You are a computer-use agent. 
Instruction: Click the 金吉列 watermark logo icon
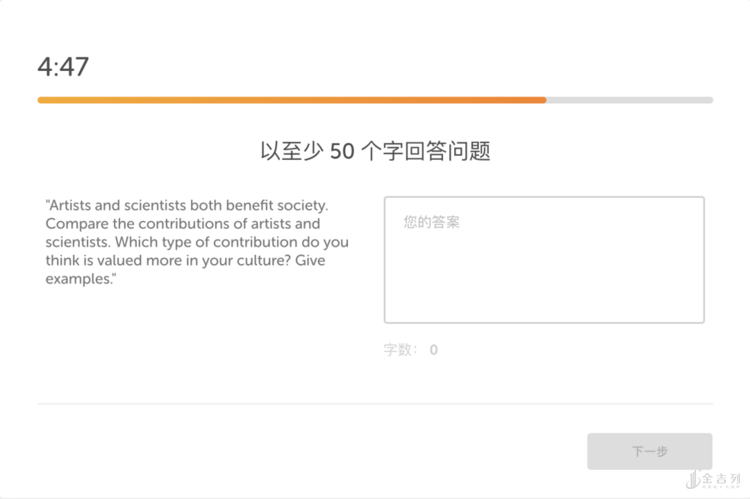[x=694, y=480]
